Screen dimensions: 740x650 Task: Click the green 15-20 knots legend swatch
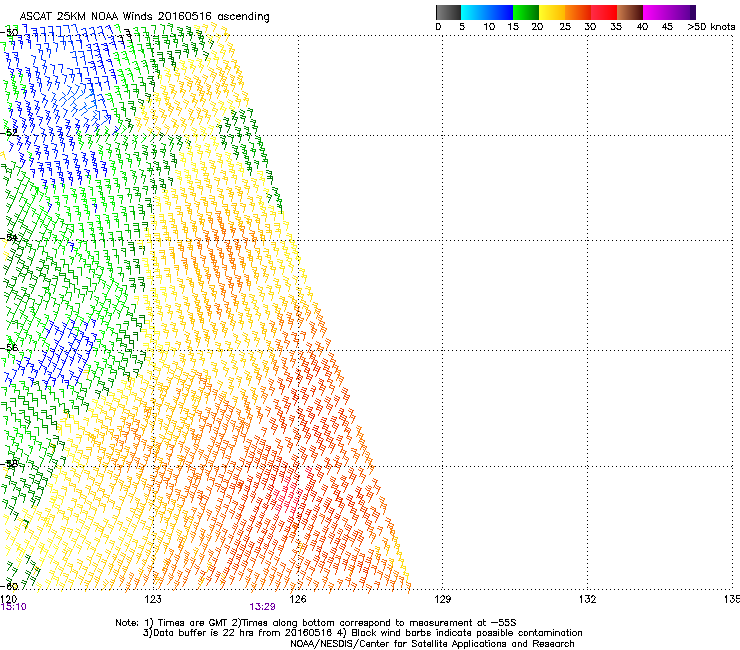(x=526, y=12)
